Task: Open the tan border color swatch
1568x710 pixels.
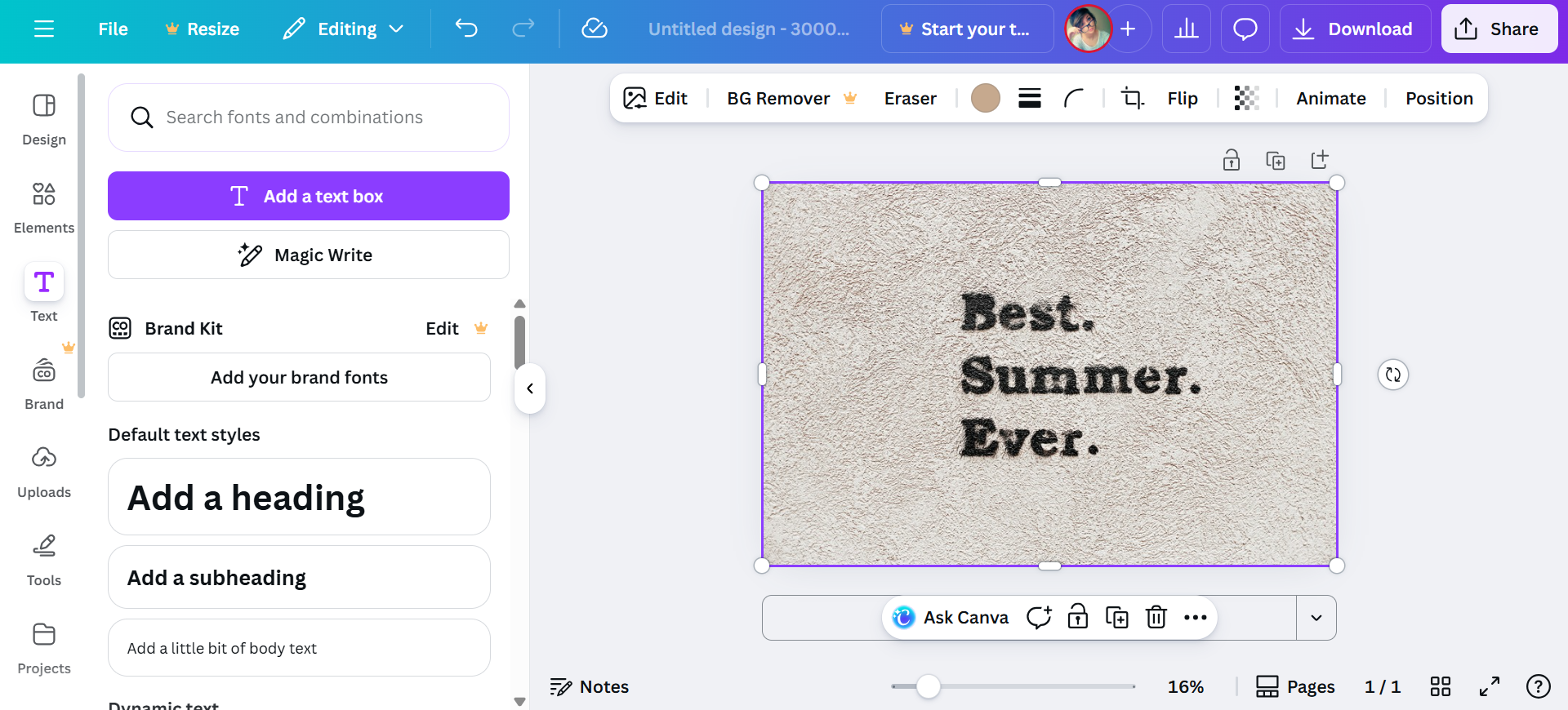Action: [x=986, y=99]
